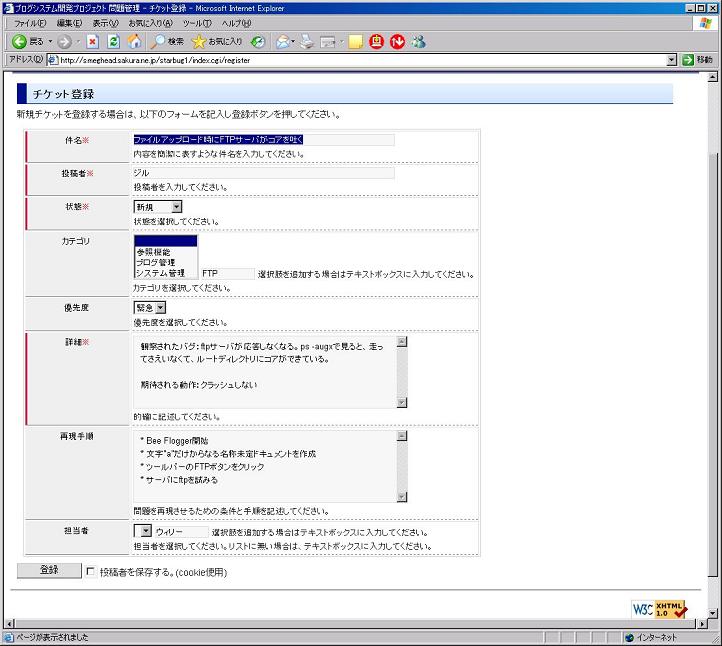Click the 移動 Go button
This screenshot has width=722, height=646.
click(697, 60)
